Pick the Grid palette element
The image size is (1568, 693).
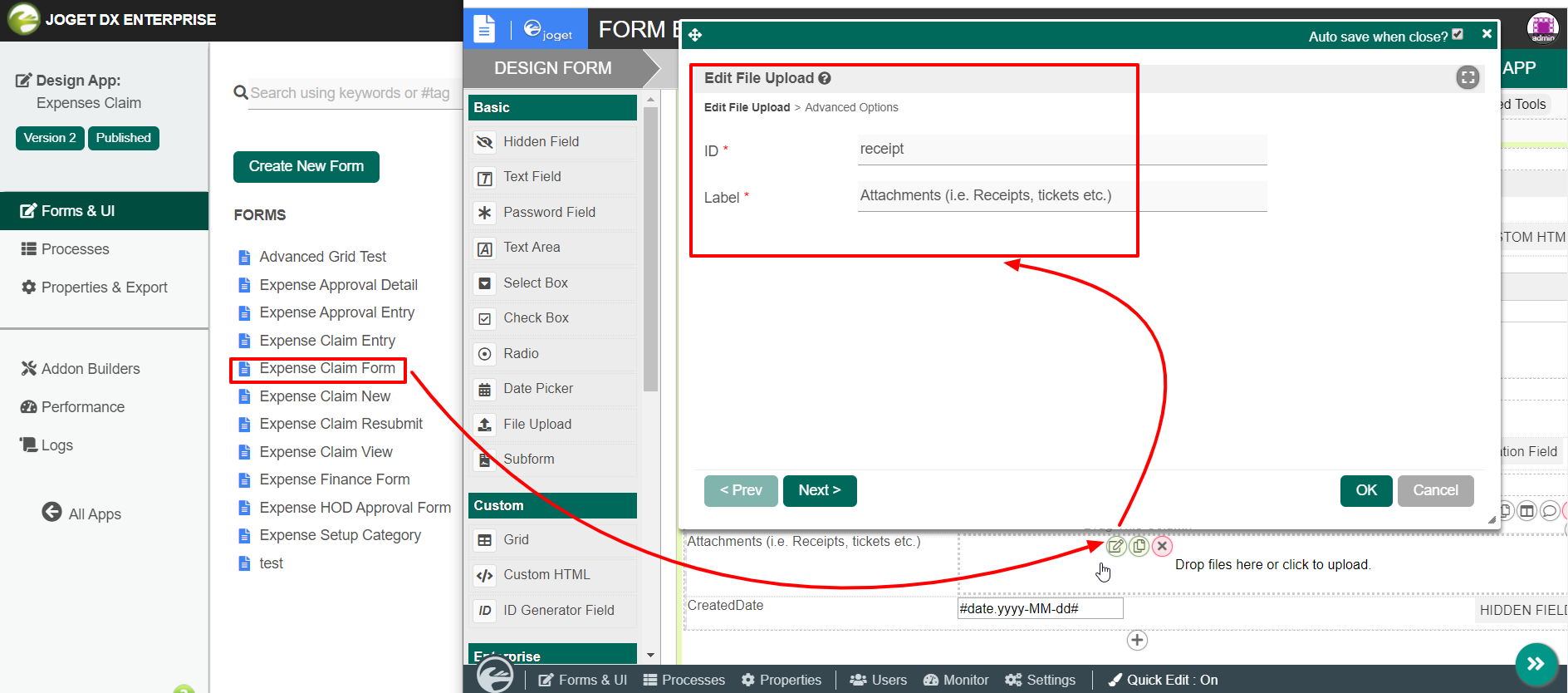(x=553, y=540)
